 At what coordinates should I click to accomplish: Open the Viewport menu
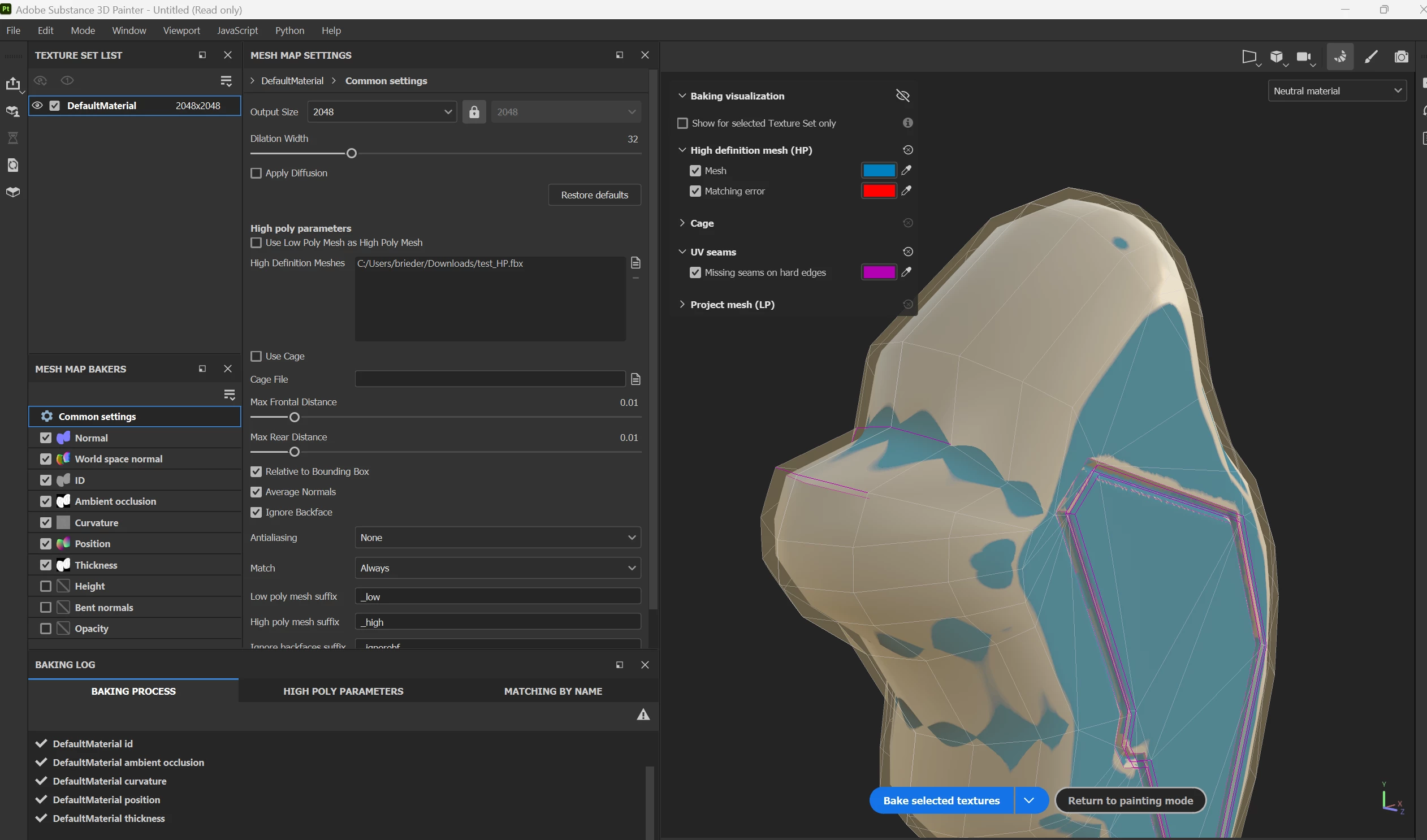pos(181,31)
